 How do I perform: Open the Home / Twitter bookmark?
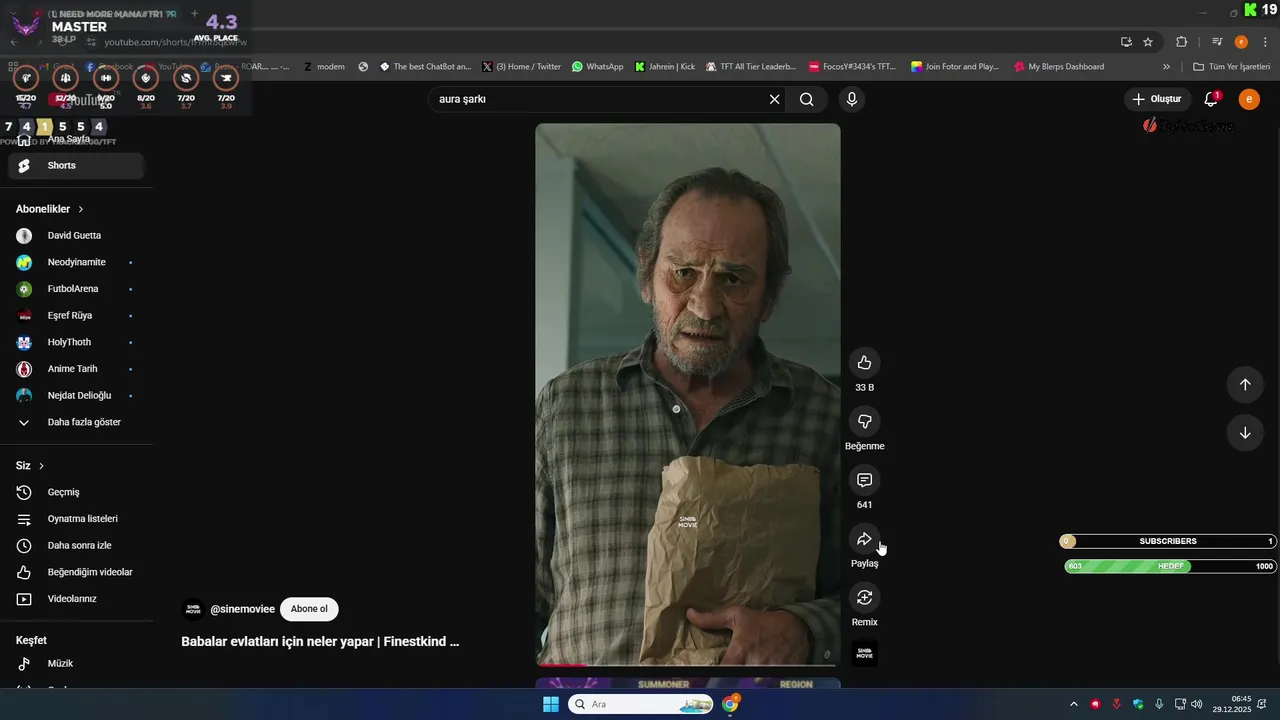click(x=521, y=67)
